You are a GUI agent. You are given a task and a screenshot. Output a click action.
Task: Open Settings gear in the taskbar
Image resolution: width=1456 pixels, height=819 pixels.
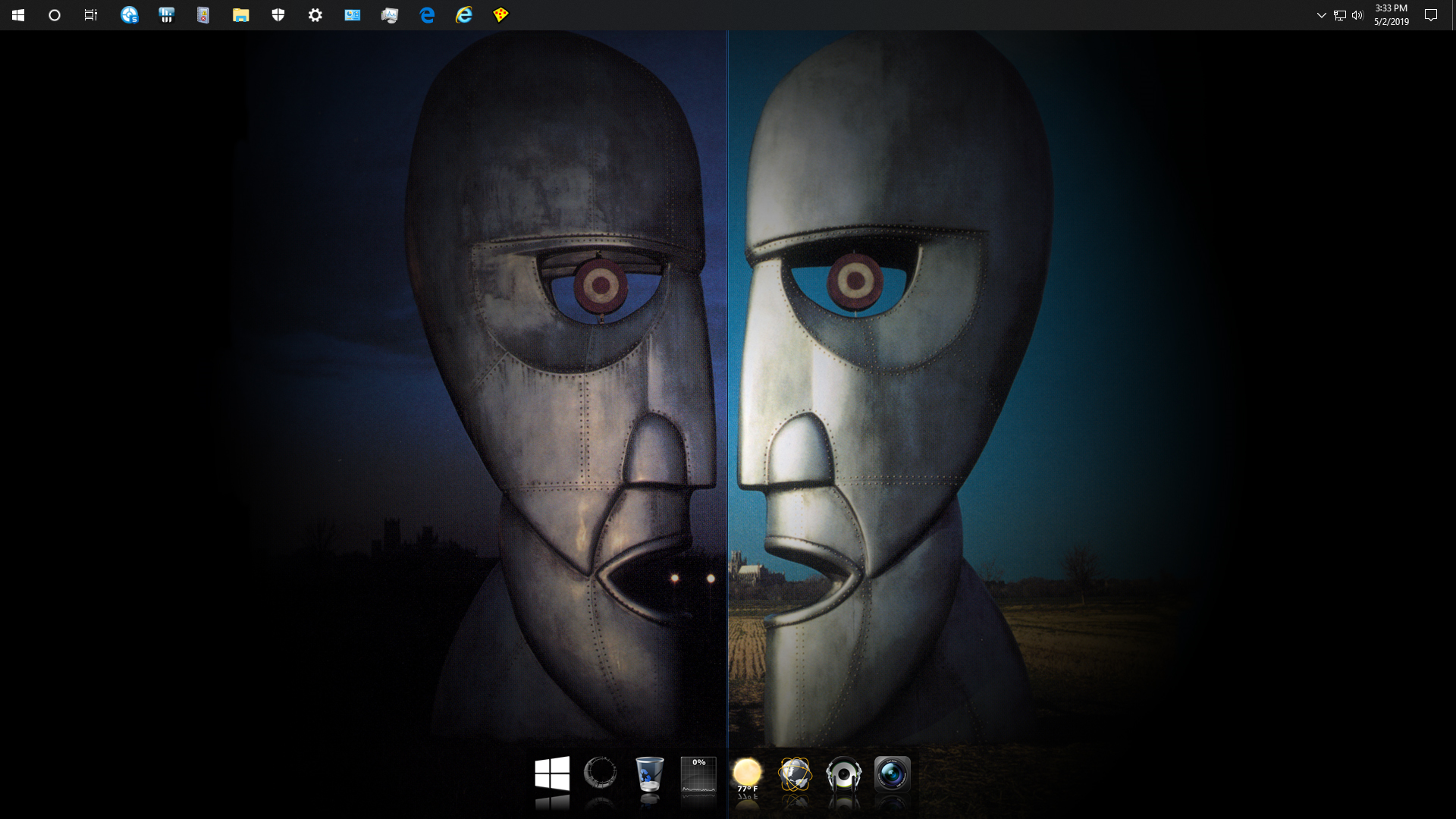315,15
